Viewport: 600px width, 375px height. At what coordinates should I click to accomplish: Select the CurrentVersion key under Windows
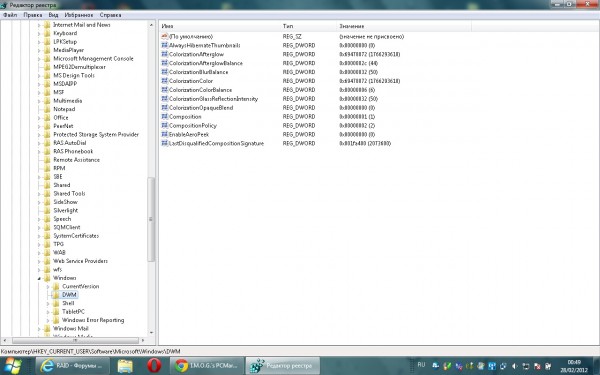click(x=80, y=286)
